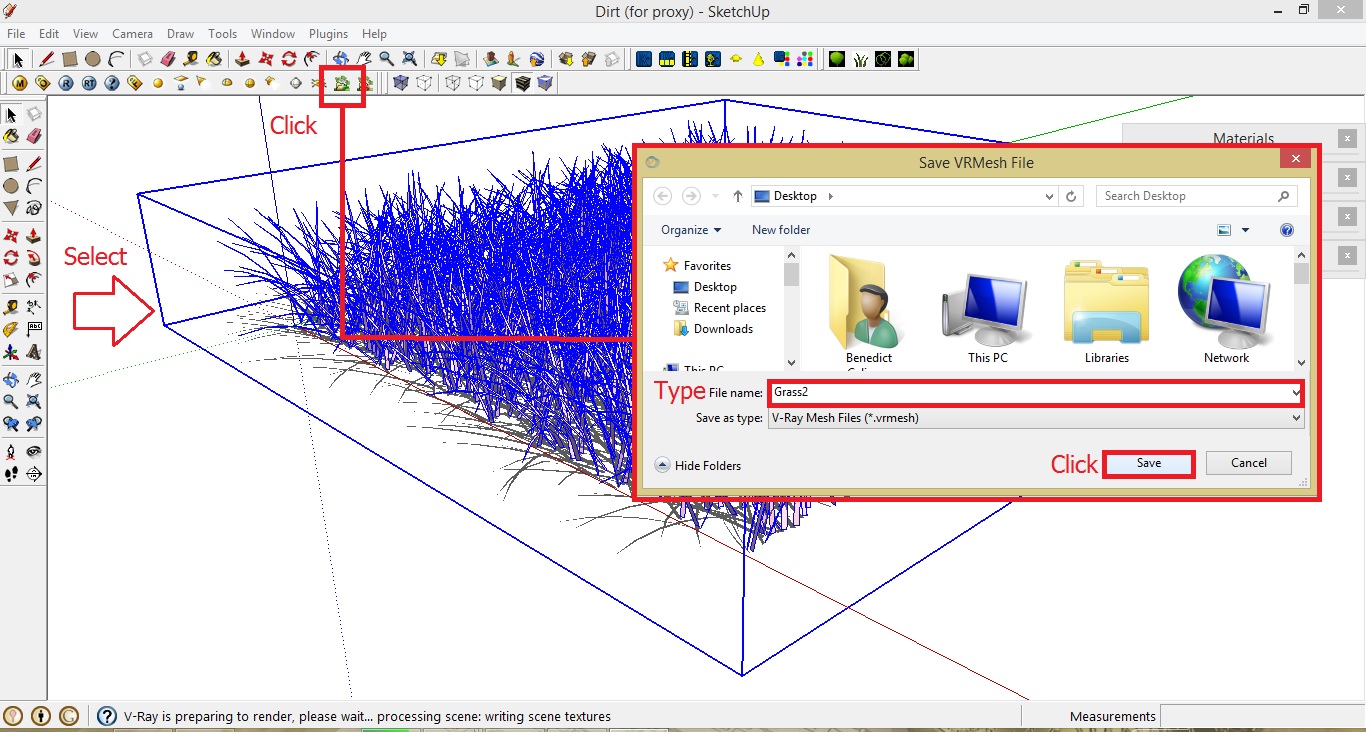Click the Preview in Google Earth icon
Viewport: 1366px width, 732px height.
(537, 59)
